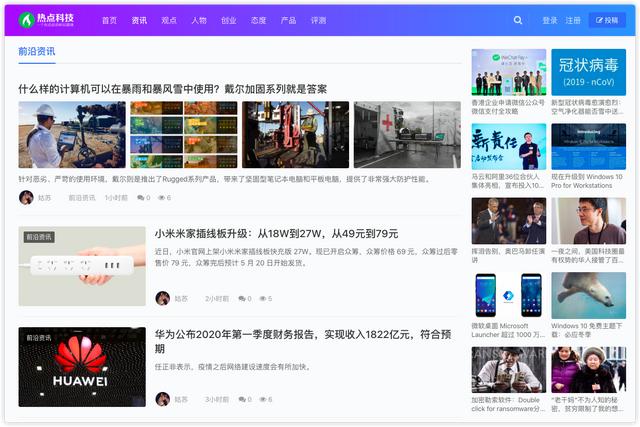The width and height of the screenshot is (640, 427).
Task: Click the Xiaomi summary mentioning 众筹价格 69 元
Action: coord(306,257)
